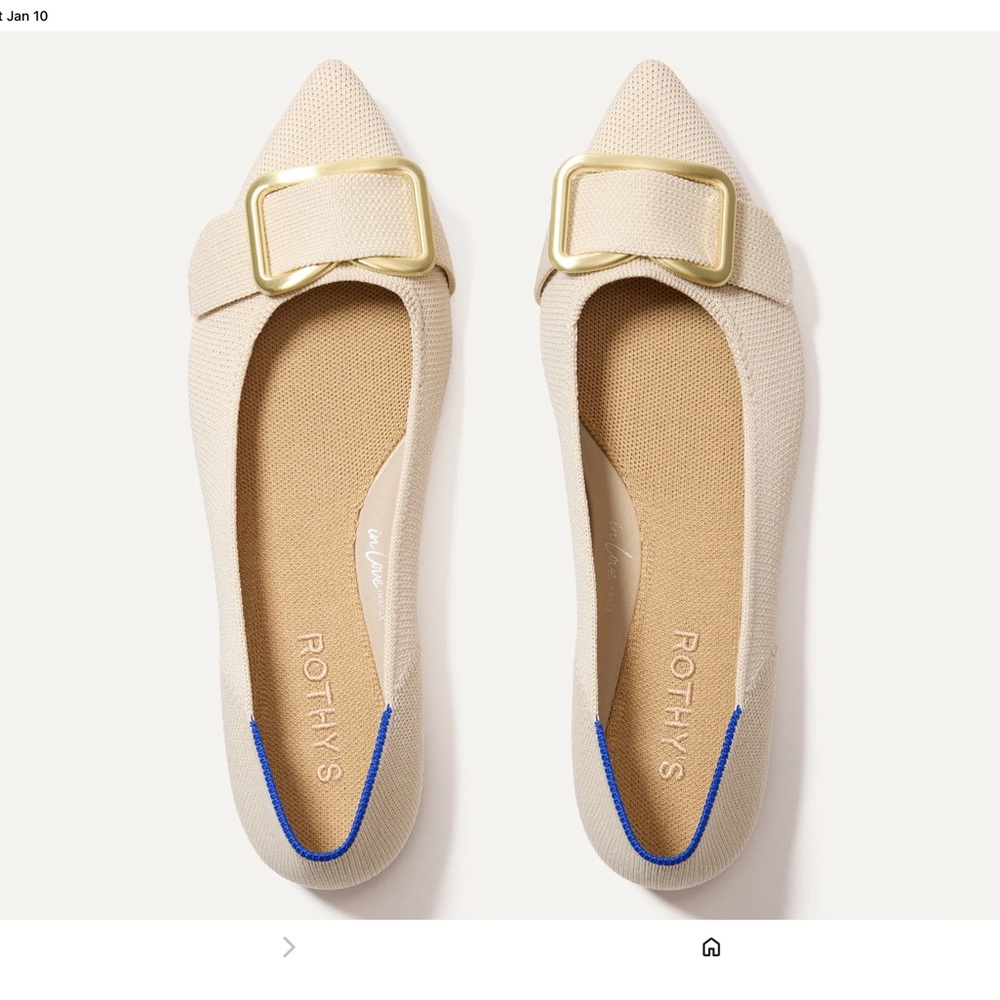Image resolution: width=1000 pixels, height=1000 pixels.
Task: Open the Rothy's shoes product image
Action: (500, 475)
